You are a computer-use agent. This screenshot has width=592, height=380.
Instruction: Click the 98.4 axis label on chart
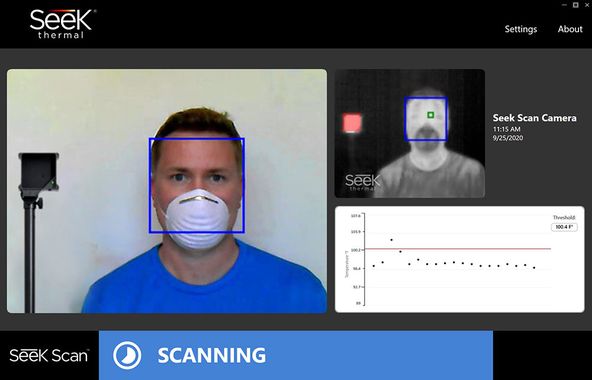coord(356,268)
